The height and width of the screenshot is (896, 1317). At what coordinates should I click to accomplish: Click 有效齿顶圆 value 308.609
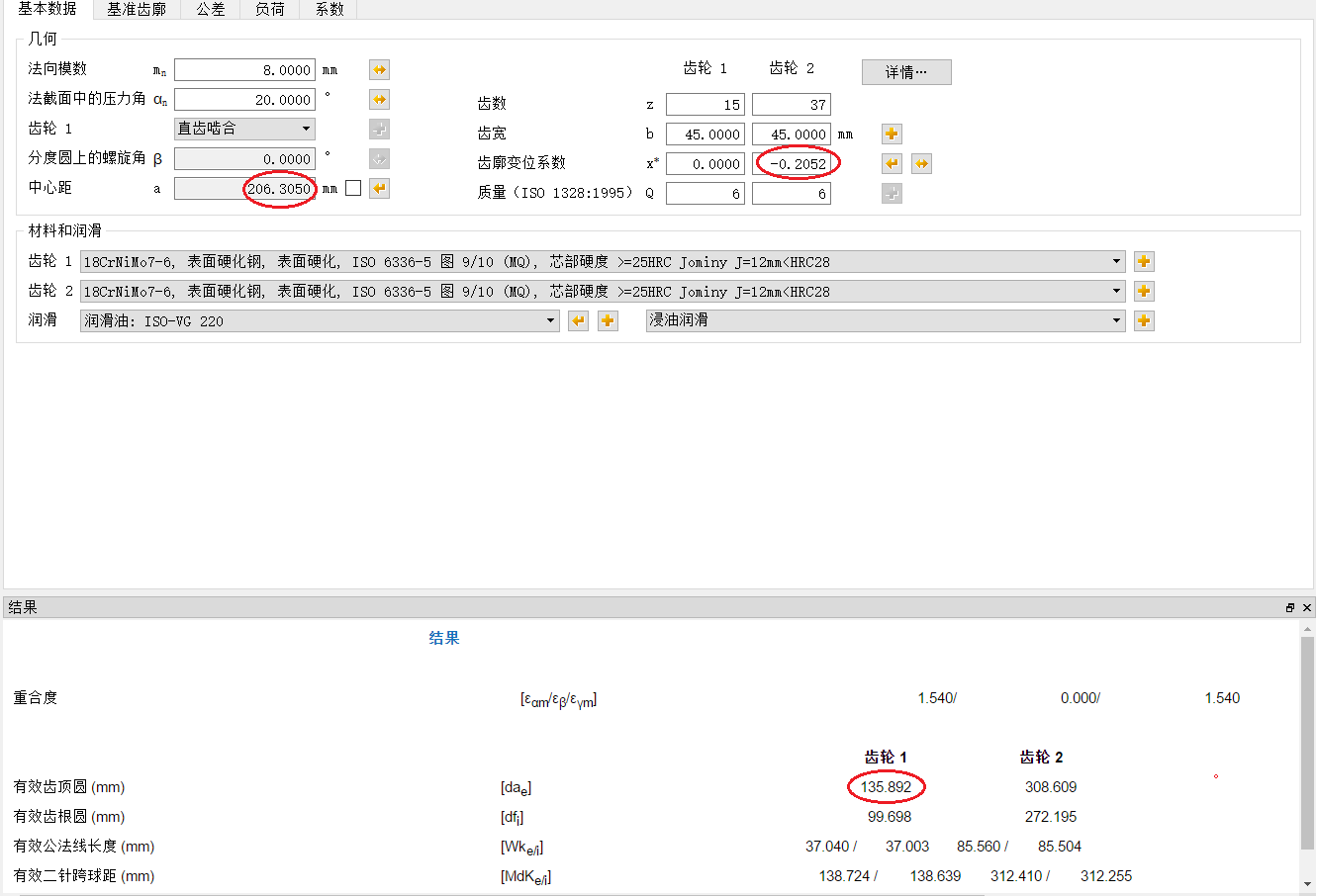pyautogui.click(x=1051, y=787)
